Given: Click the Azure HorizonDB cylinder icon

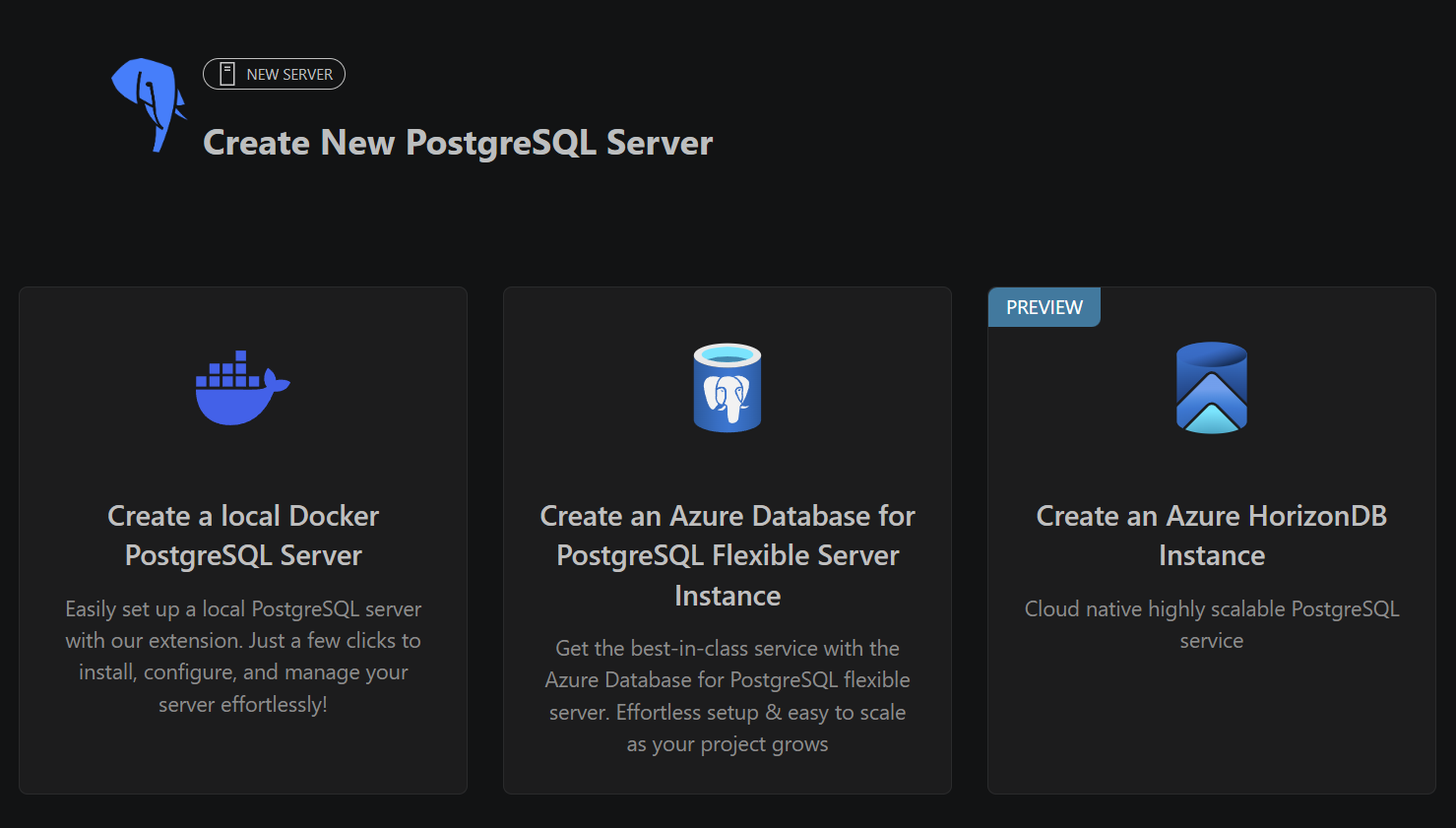Looking at the screenshot, I should pyautogui.click(x=1212, y=388).
